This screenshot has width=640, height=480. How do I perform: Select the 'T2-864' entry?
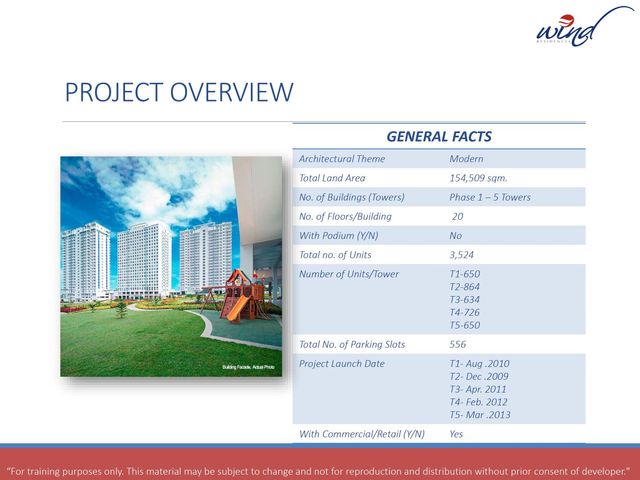[464, 287]
